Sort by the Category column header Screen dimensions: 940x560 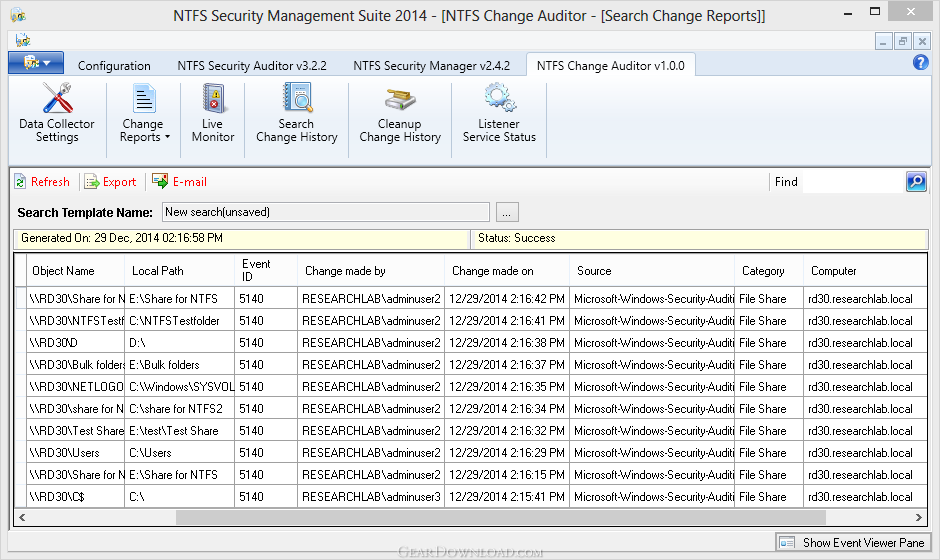tap(769, 270)
